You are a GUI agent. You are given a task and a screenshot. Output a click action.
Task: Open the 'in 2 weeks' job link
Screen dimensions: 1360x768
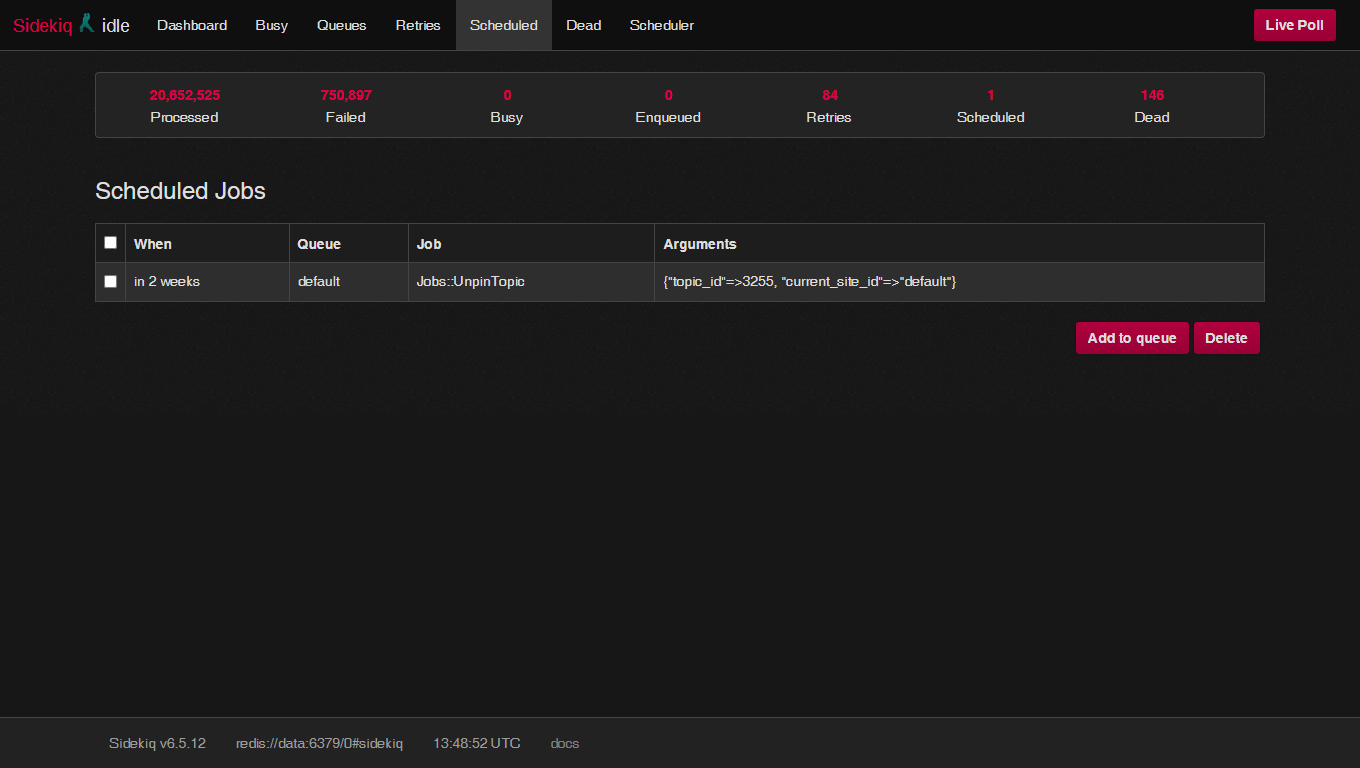tap(167, 282)
